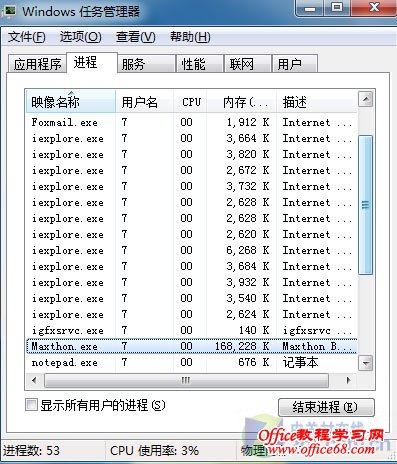Enable 显示所有用户的进程 checkbox

coord(31,405)
